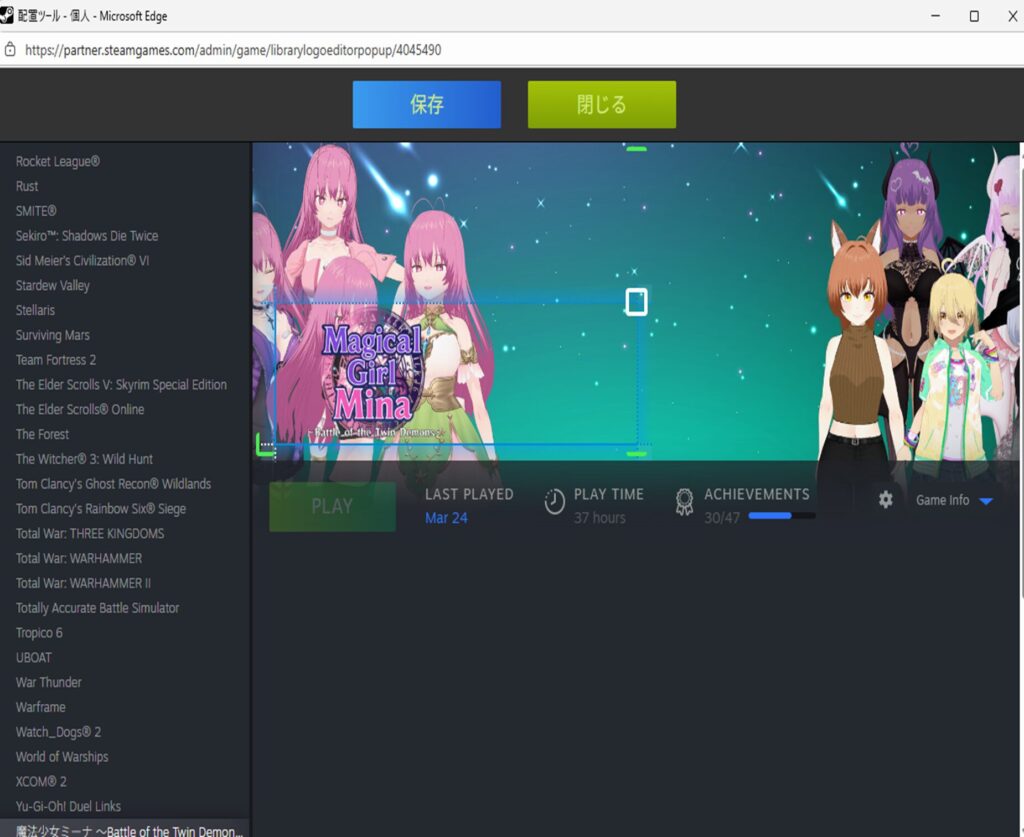
Task: Click the site padlock icon in address bar
Action: pos(11,49)
